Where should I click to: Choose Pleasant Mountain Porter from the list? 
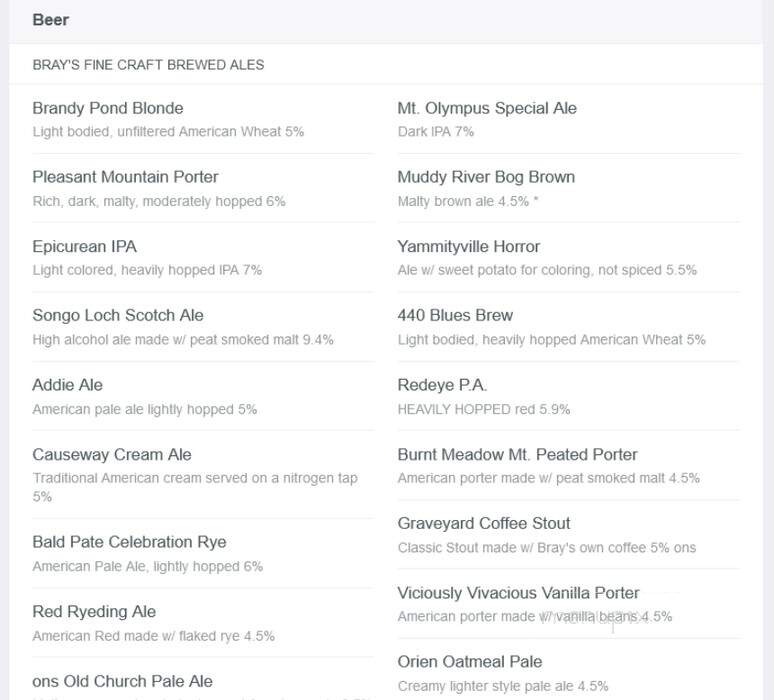click(125, 177)
